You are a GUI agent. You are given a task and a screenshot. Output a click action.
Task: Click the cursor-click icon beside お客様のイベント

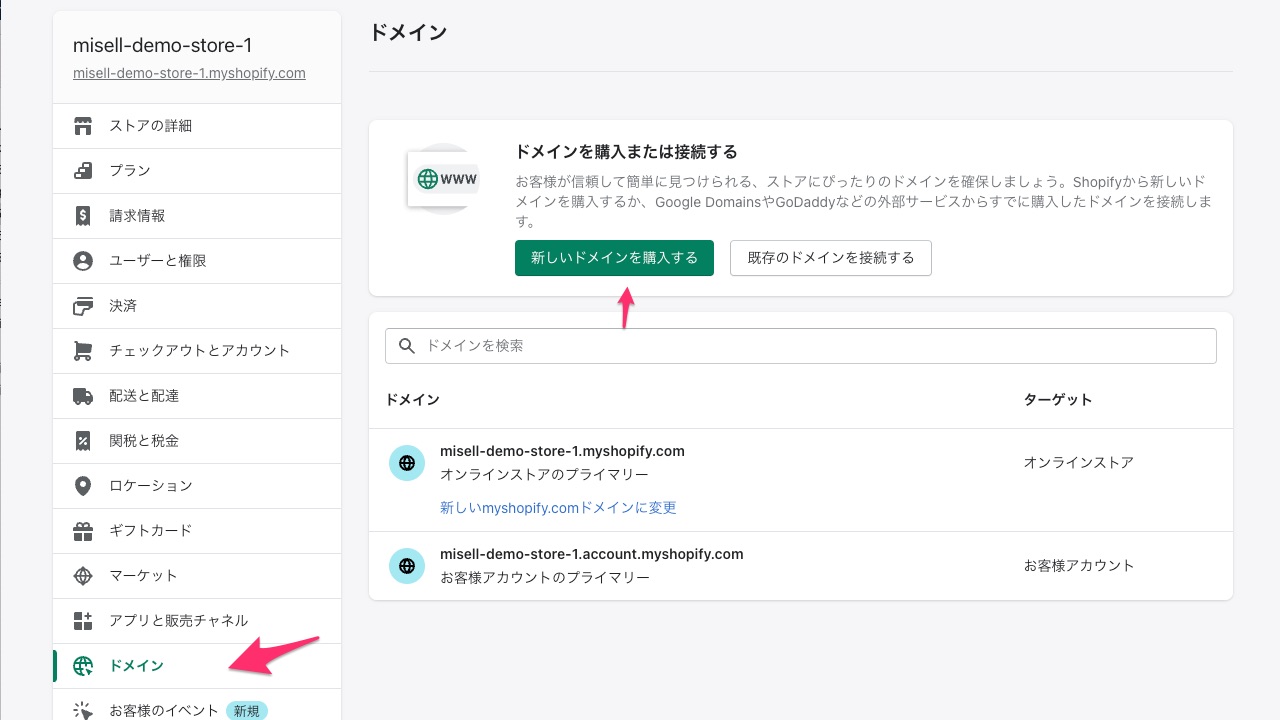click(83, 711)
